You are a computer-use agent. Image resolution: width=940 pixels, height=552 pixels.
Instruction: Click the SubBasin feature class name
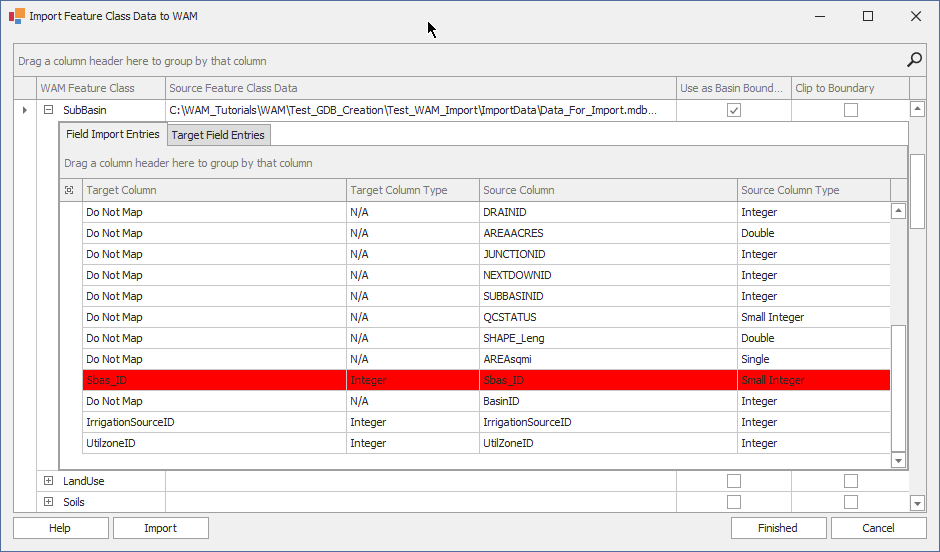click(x=85, y=110)
